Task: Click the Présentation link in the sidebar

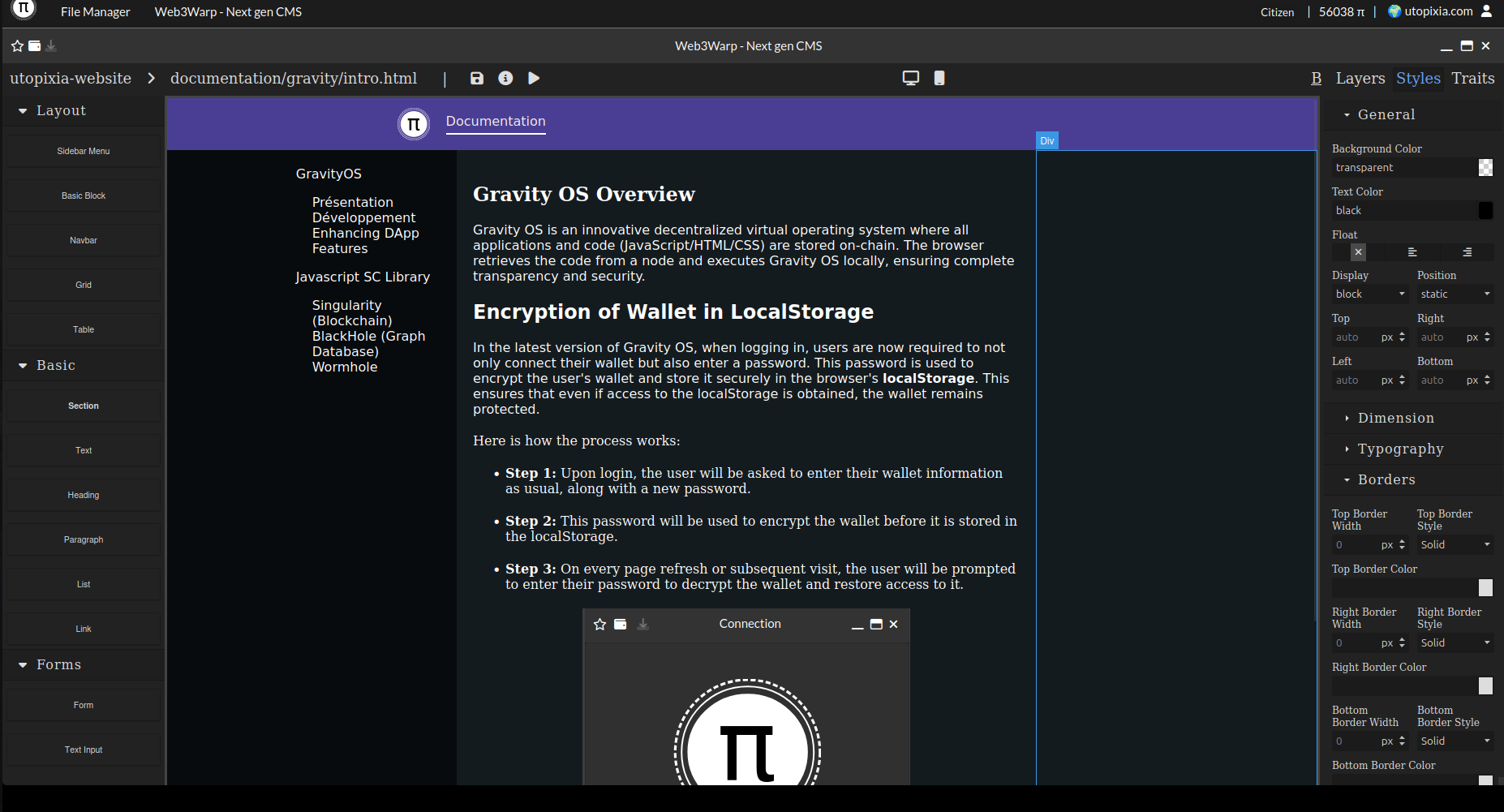Action: 353,203
